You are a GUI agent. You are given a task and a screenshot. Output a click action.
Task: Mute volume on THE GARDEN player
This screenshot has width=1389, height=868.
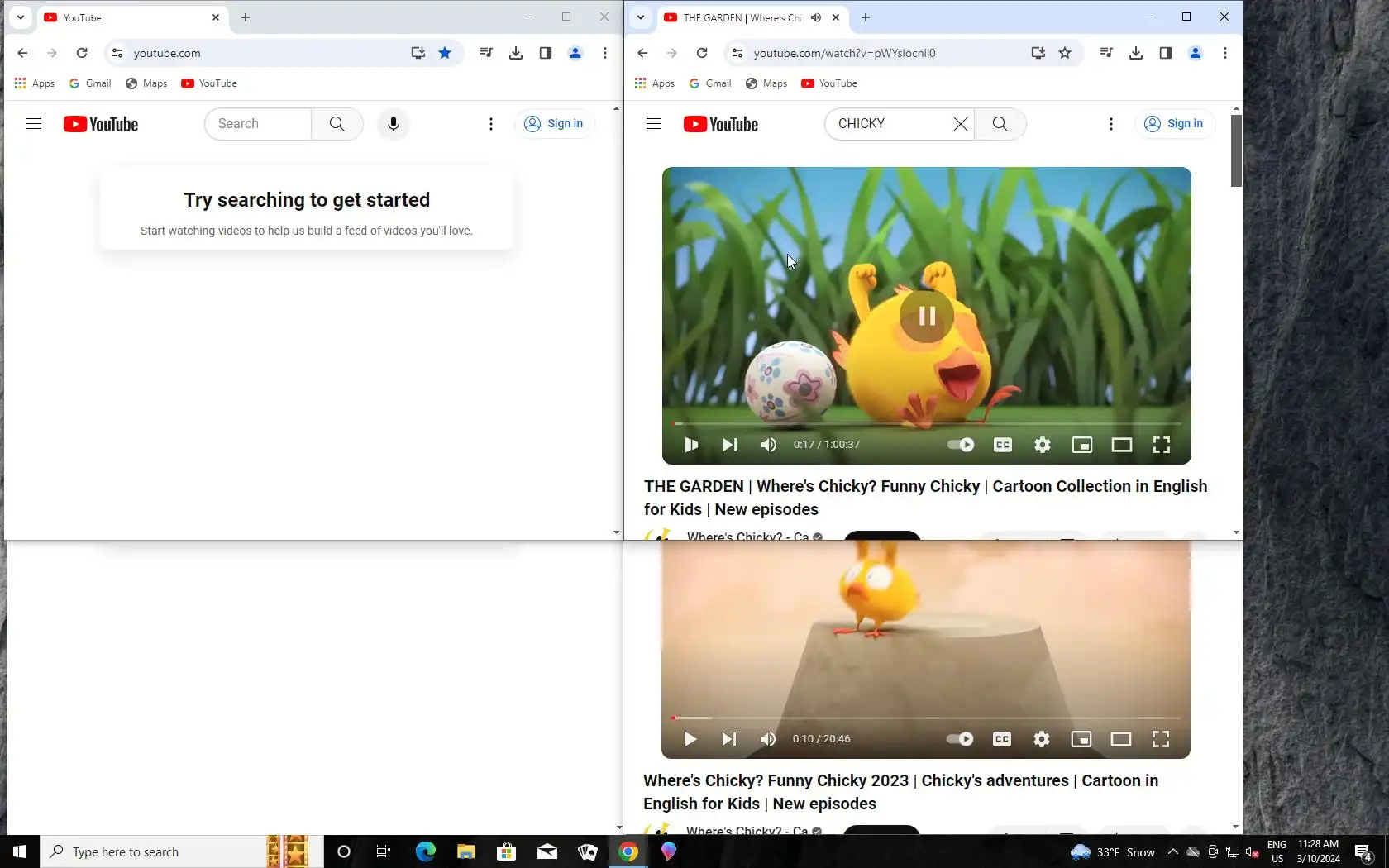[769, 445]
